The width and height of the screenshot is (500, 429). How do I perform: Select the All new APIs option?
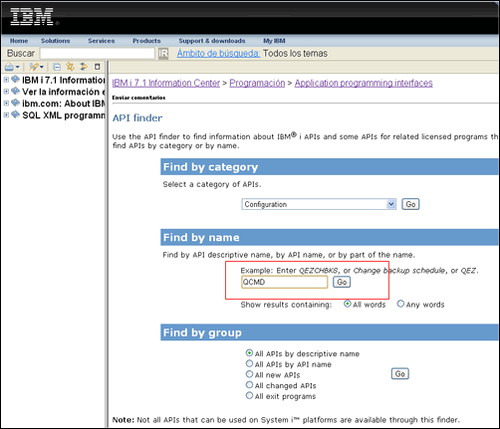(x=249, y=374)
